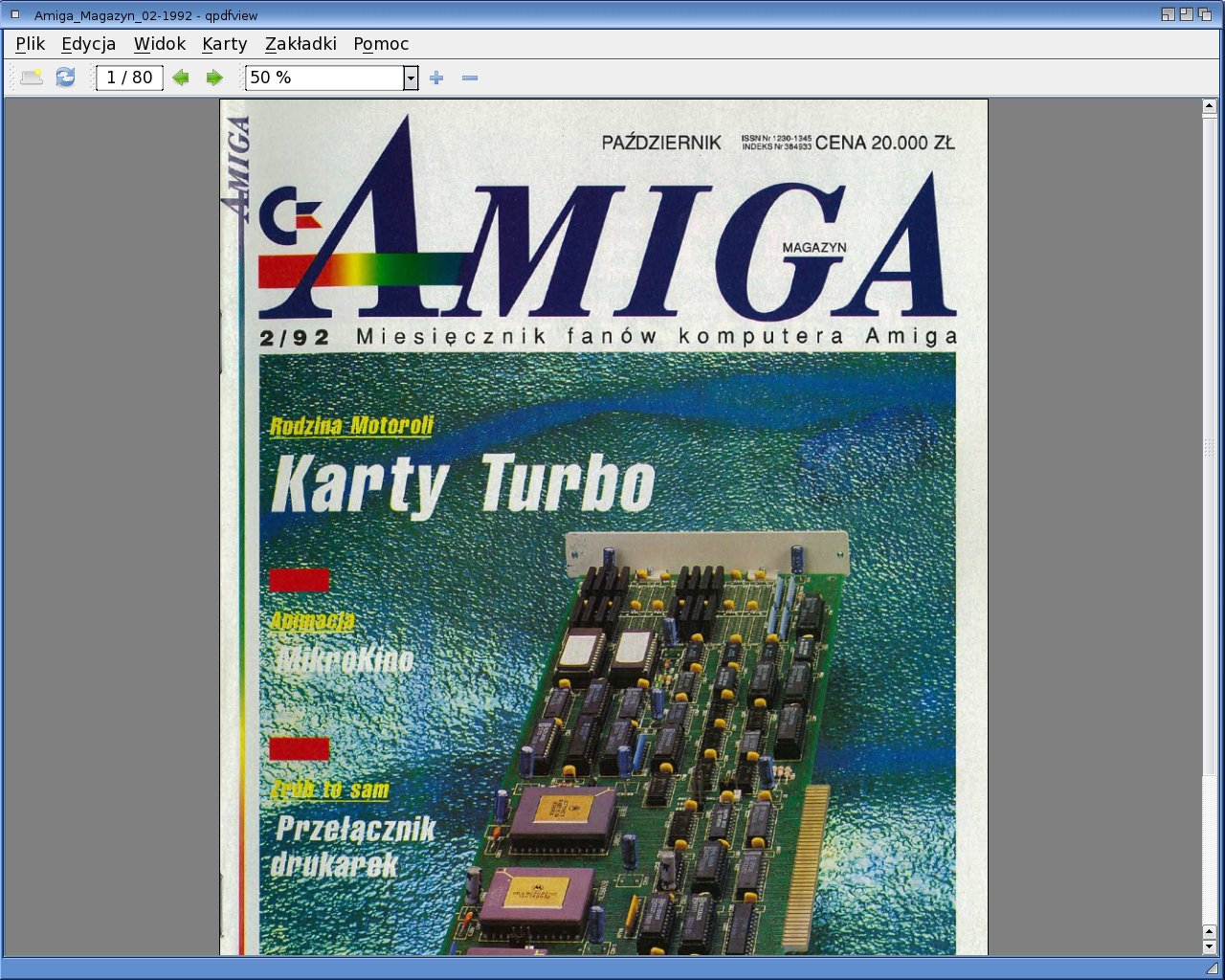The image size is (1225, 980).
Task: Click the window menu button in the title bar
Action: click(15, 14)
